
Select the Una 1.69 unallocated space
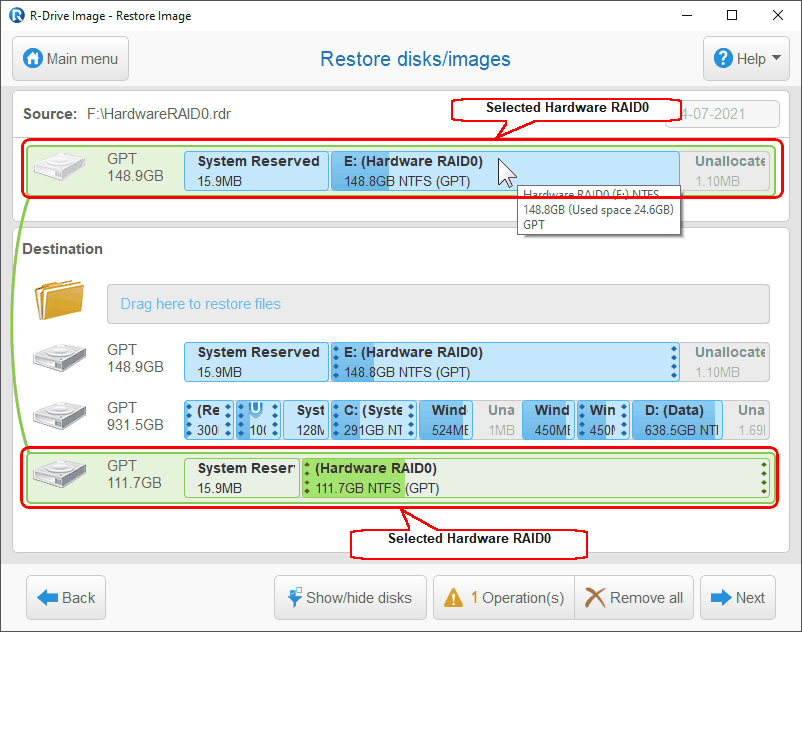pyautogui.click(x=747, y=420)
